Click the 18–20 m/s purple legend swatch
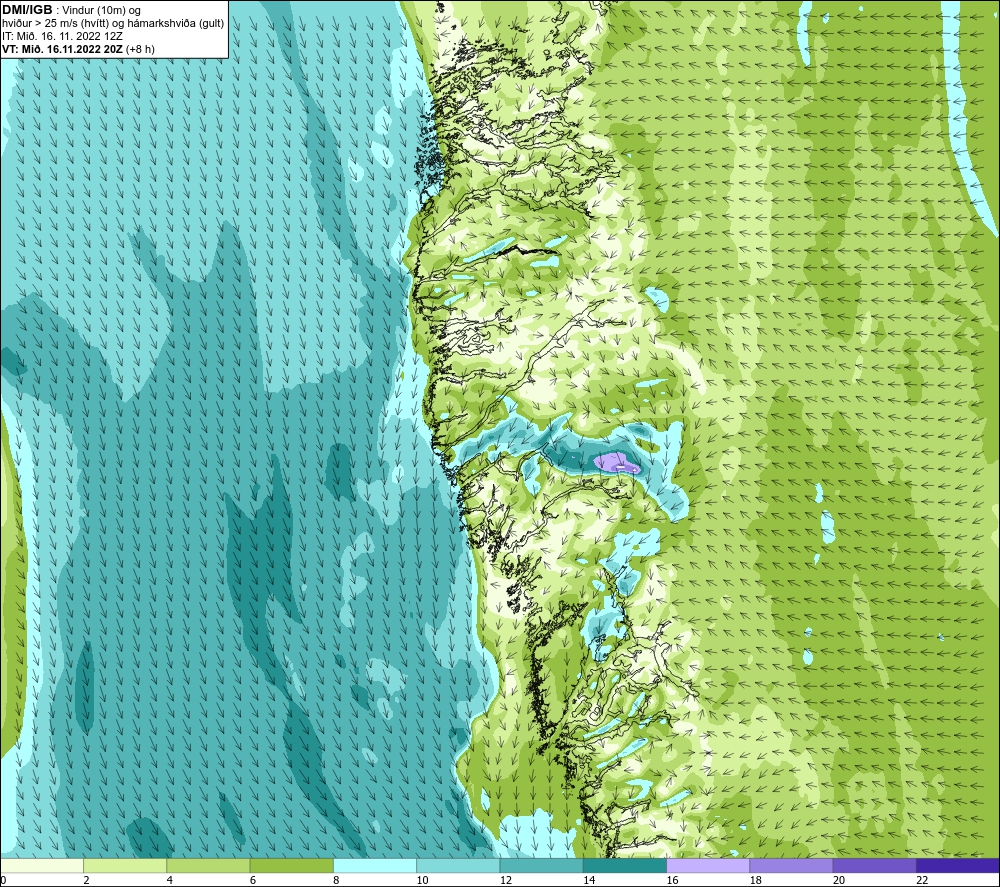Viewport: 1000px width, 887px height. coord(791,865)
